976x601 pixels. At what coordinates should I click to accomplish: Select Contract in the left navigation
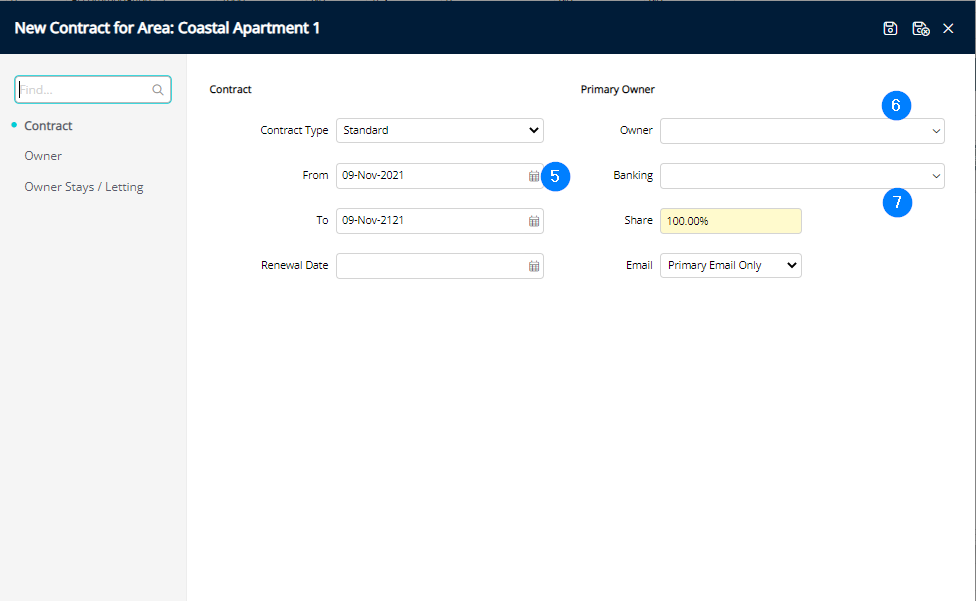[x=48, y=126]
